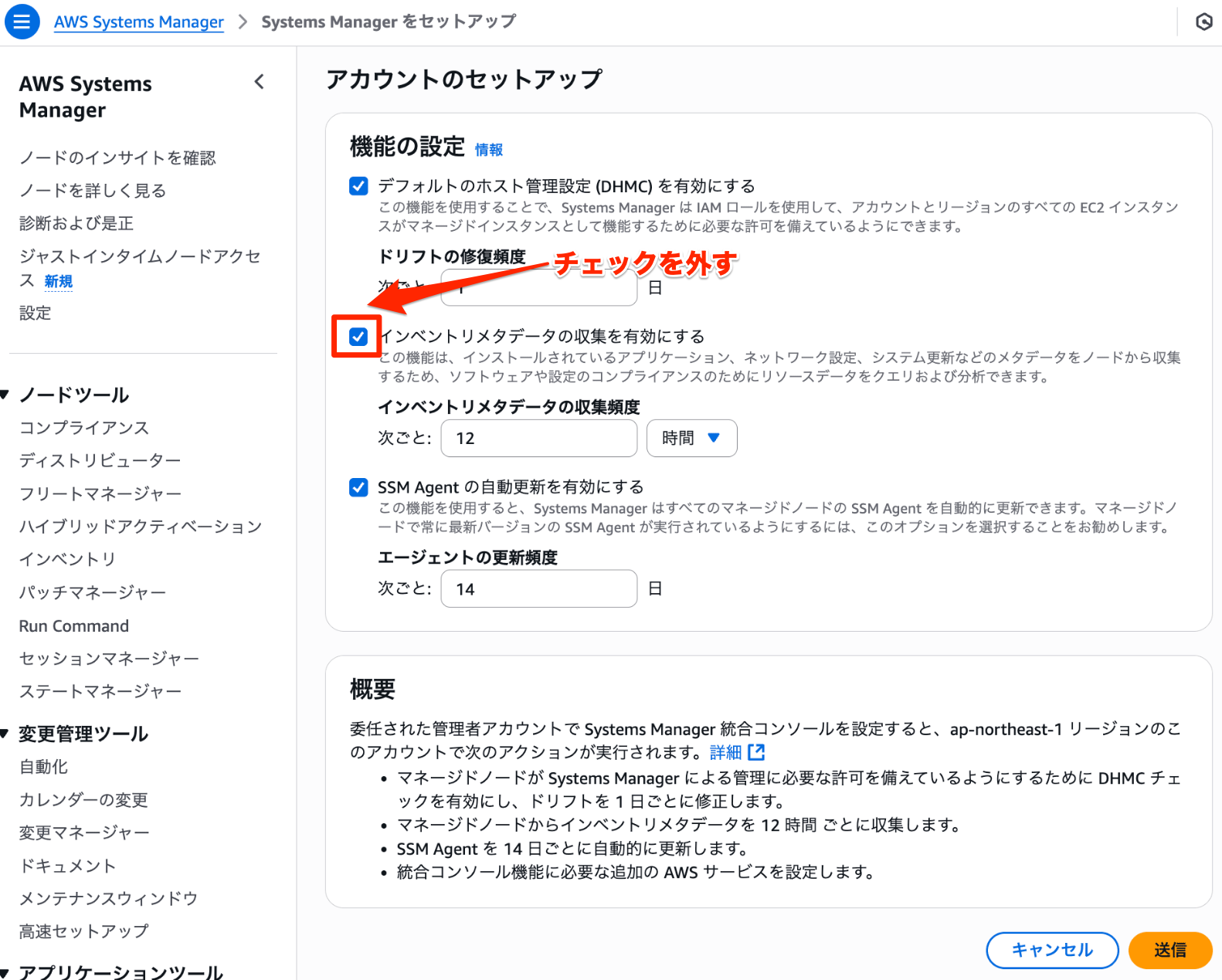1222x980 pixels.
Task: Collapse the AWS Systems Manager sidebar
Action: (x=260, y=82)
